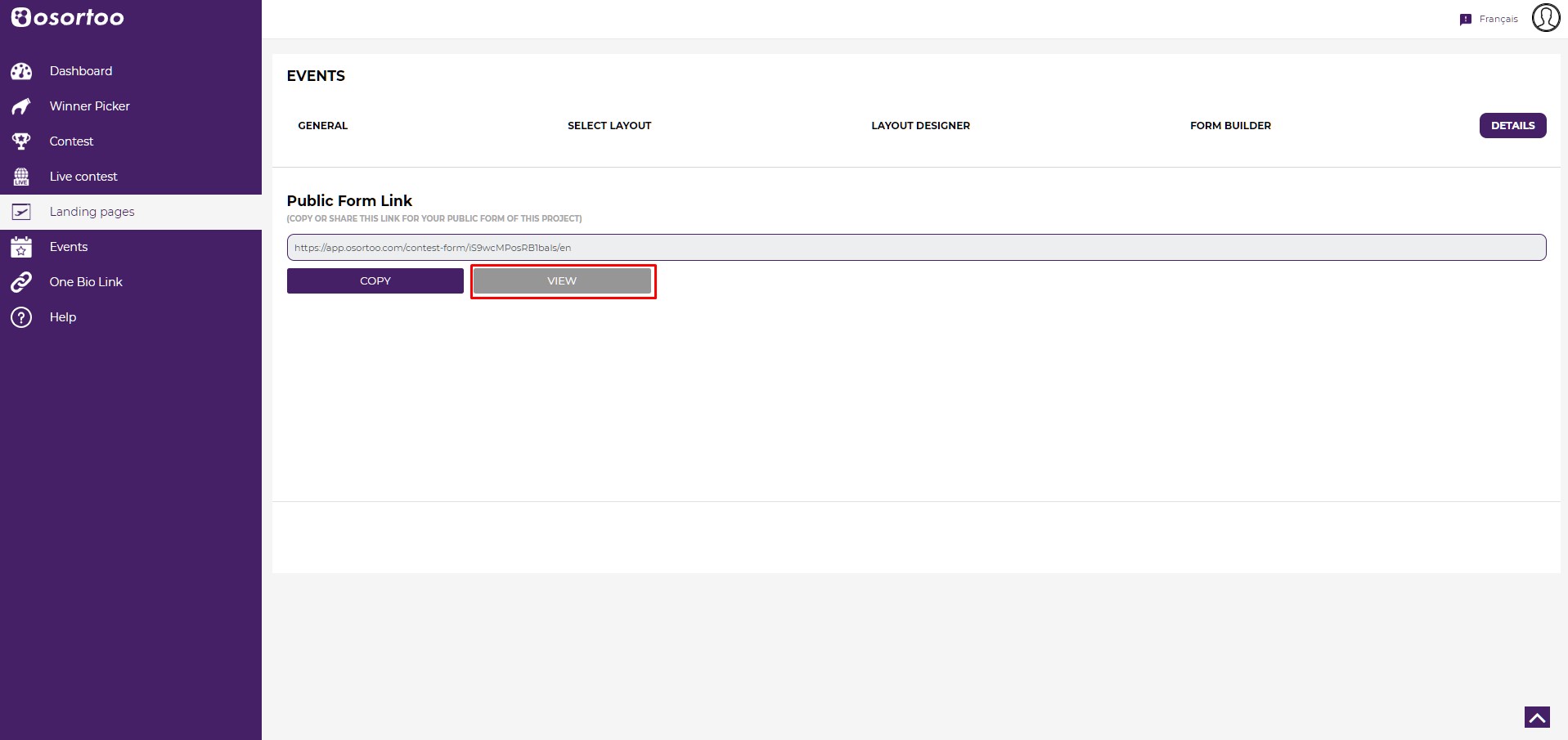Image resolution: width=1568 pixels, height=740 pixels.
Task: Click the Public Form Link heading
Action: (349, 201)
